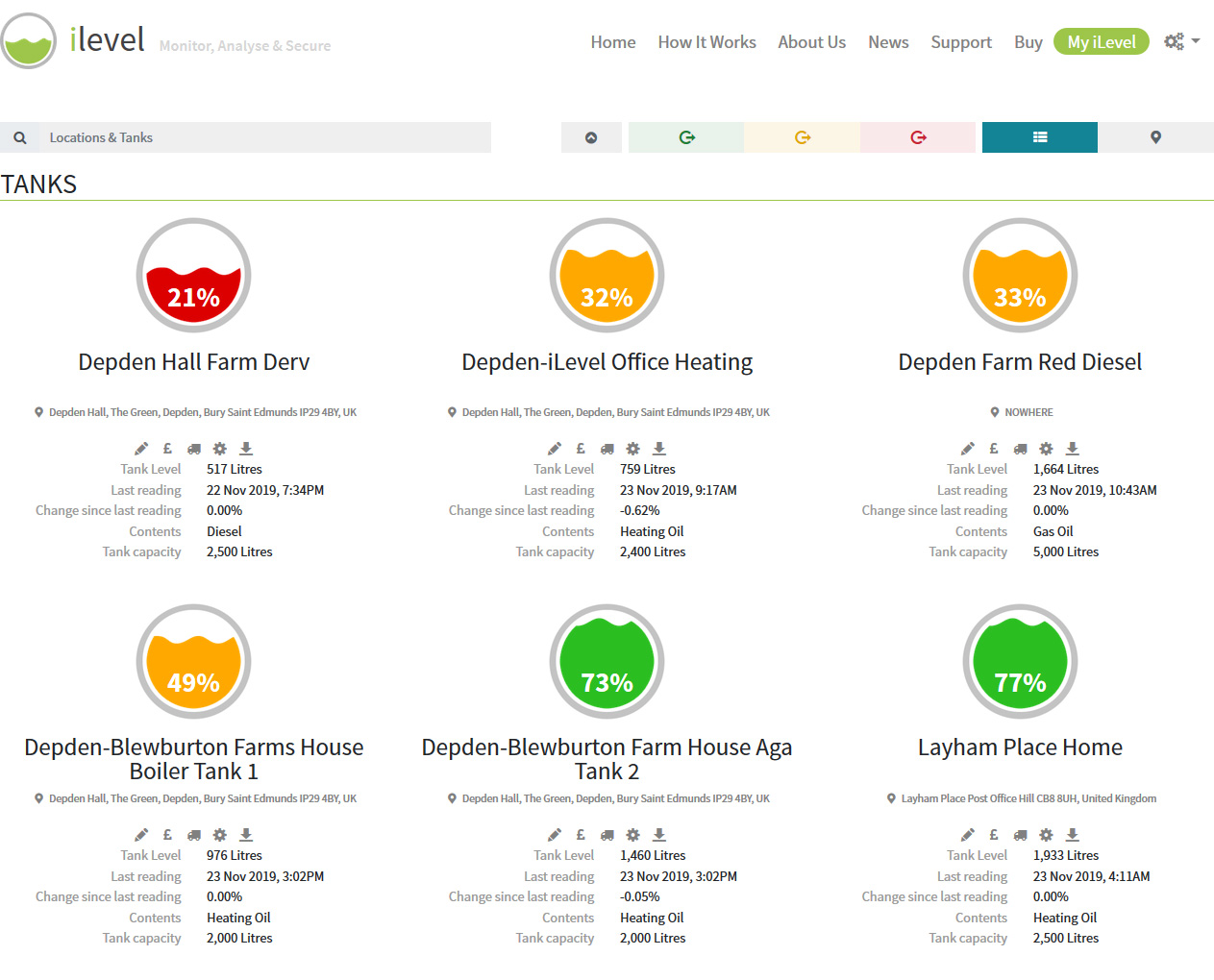Image resolution: width=1214 pixels, height=980 pixels.
Task: Open Layham Place Home tank title
Action: 1020,747
